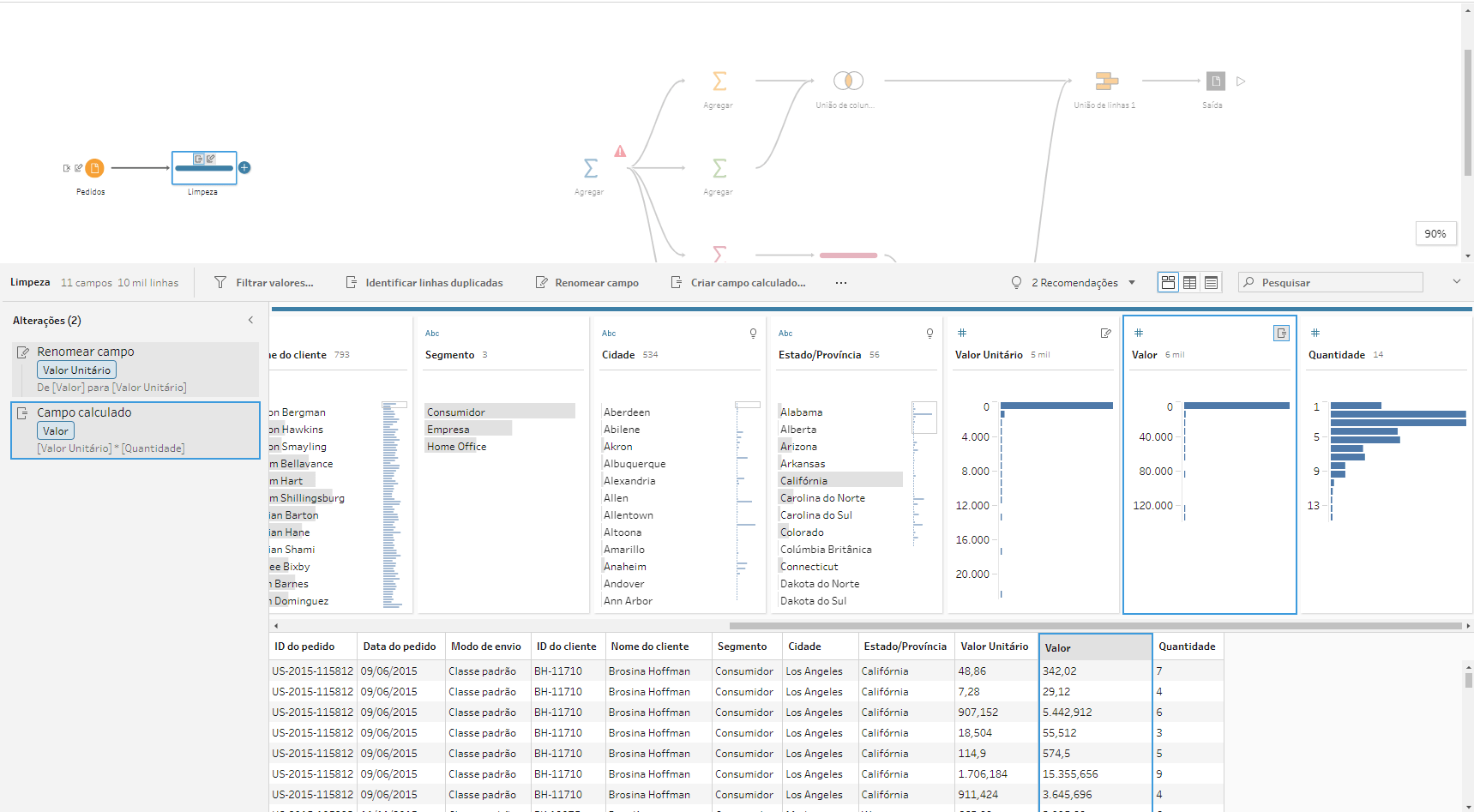Click Criar campo calculado button
Viewport: 1474px width, 812px height.
738,282
